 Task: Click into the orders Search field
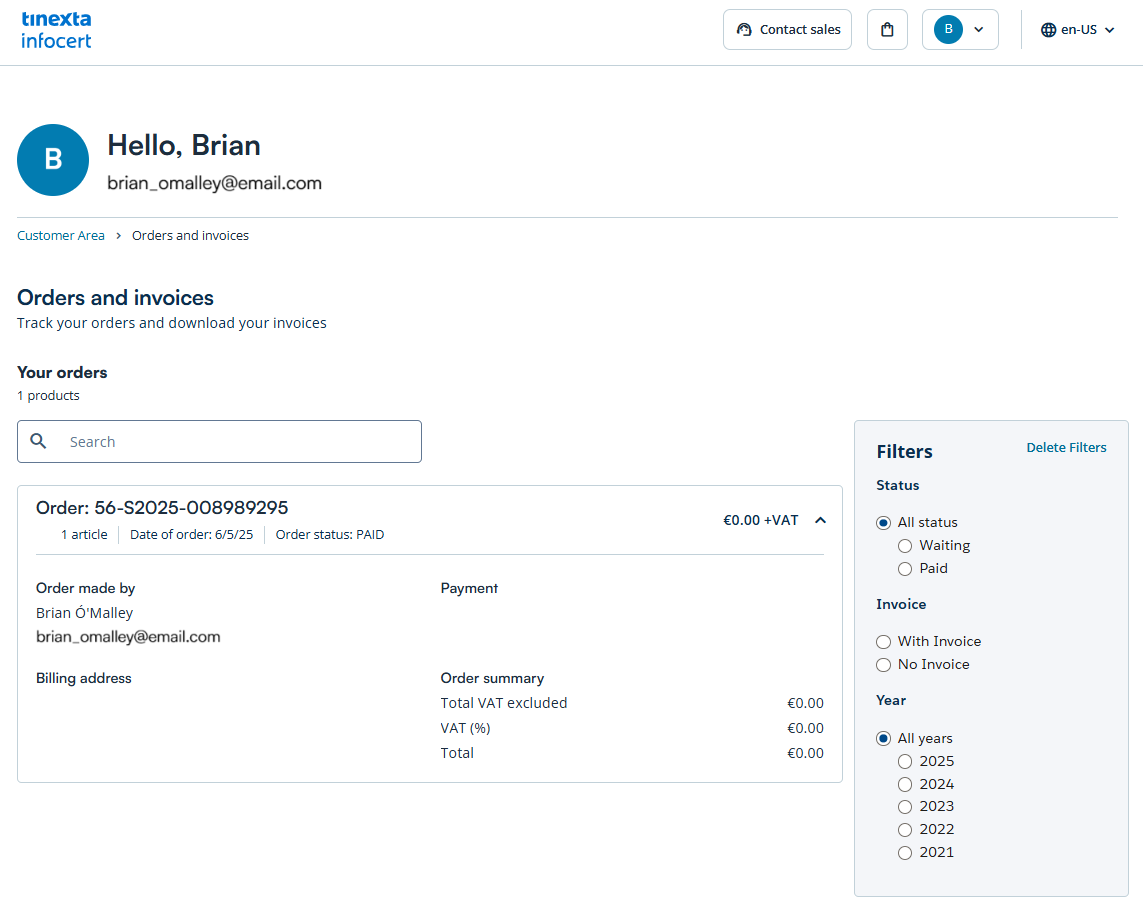click(x=240, y=442)
